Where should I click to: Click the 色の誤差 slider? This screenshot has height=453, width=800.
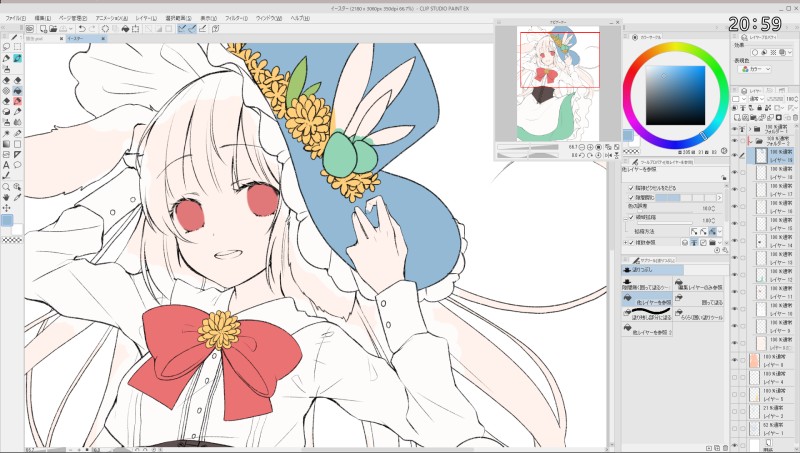[x=665, y=211]
